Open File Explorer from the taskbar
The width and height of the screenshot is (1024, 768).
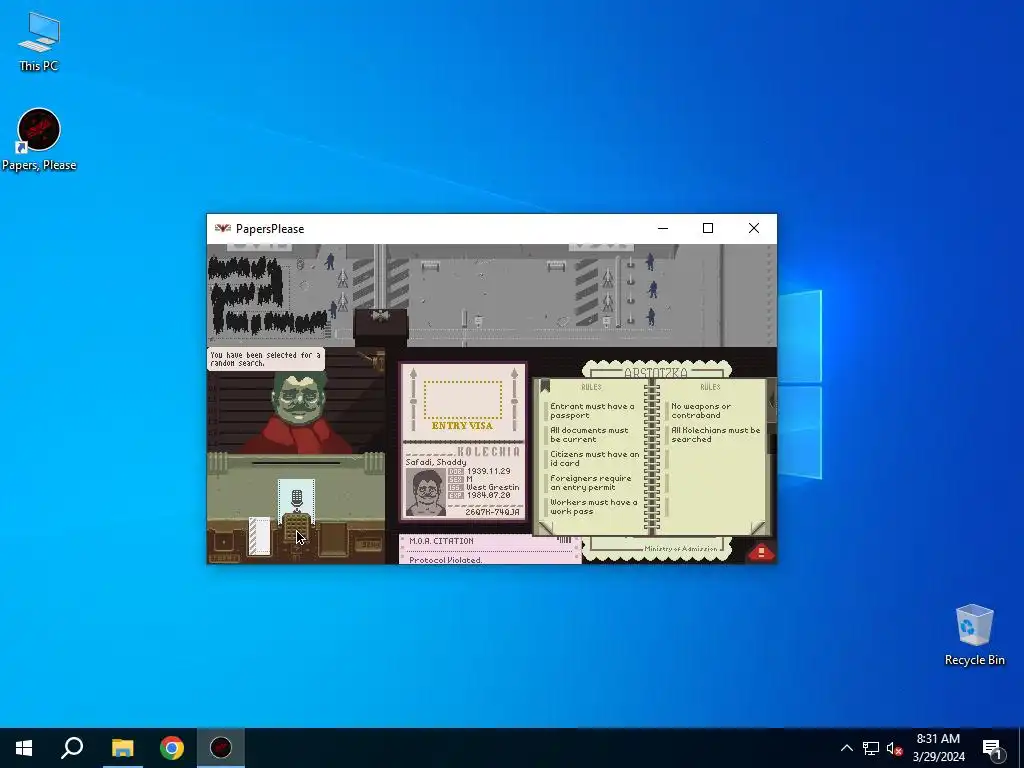[122, 748]
